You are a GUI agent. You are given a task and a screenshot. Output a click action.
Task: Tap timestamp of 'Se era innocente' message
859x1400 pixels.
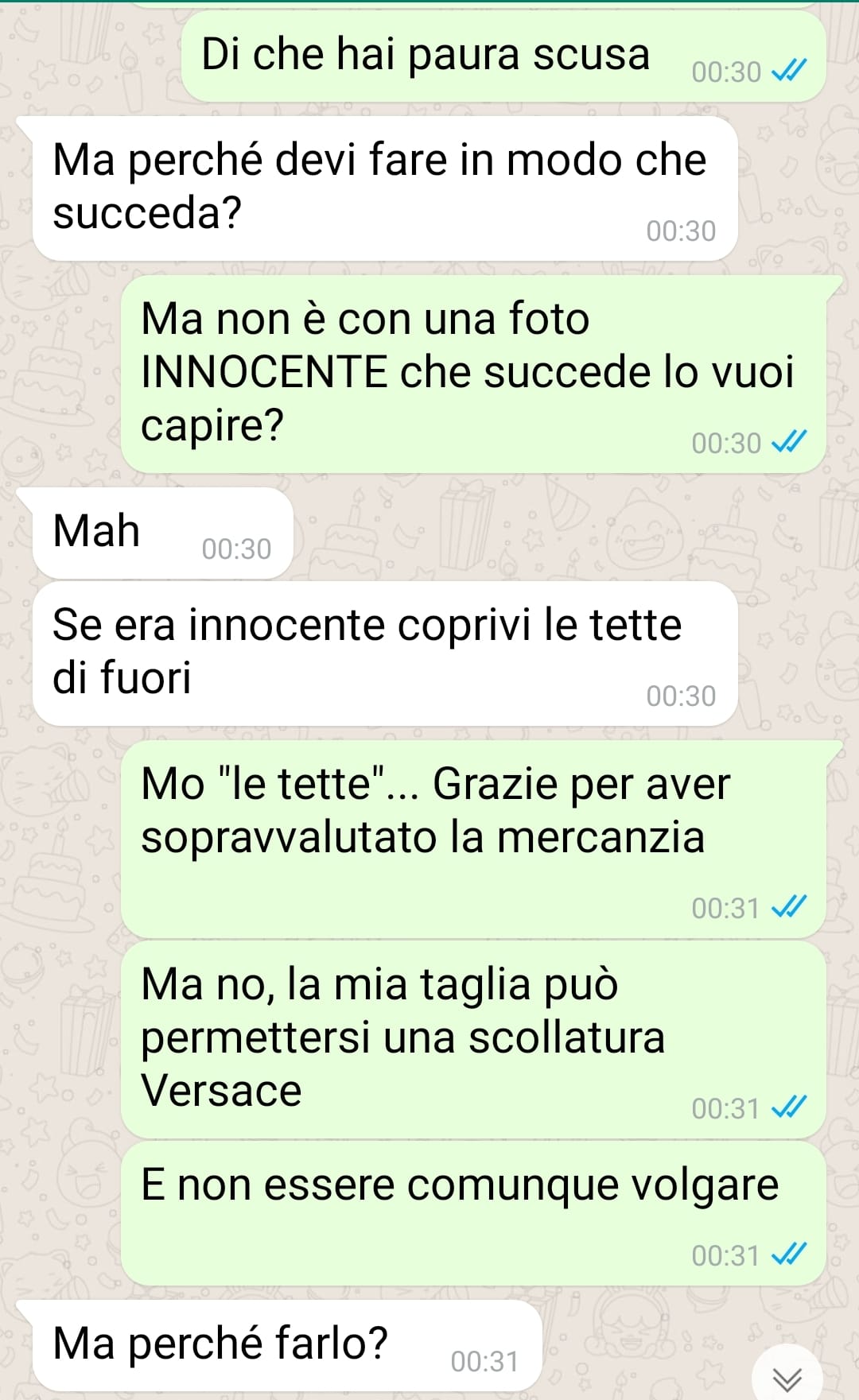click(x=681, y=696)
